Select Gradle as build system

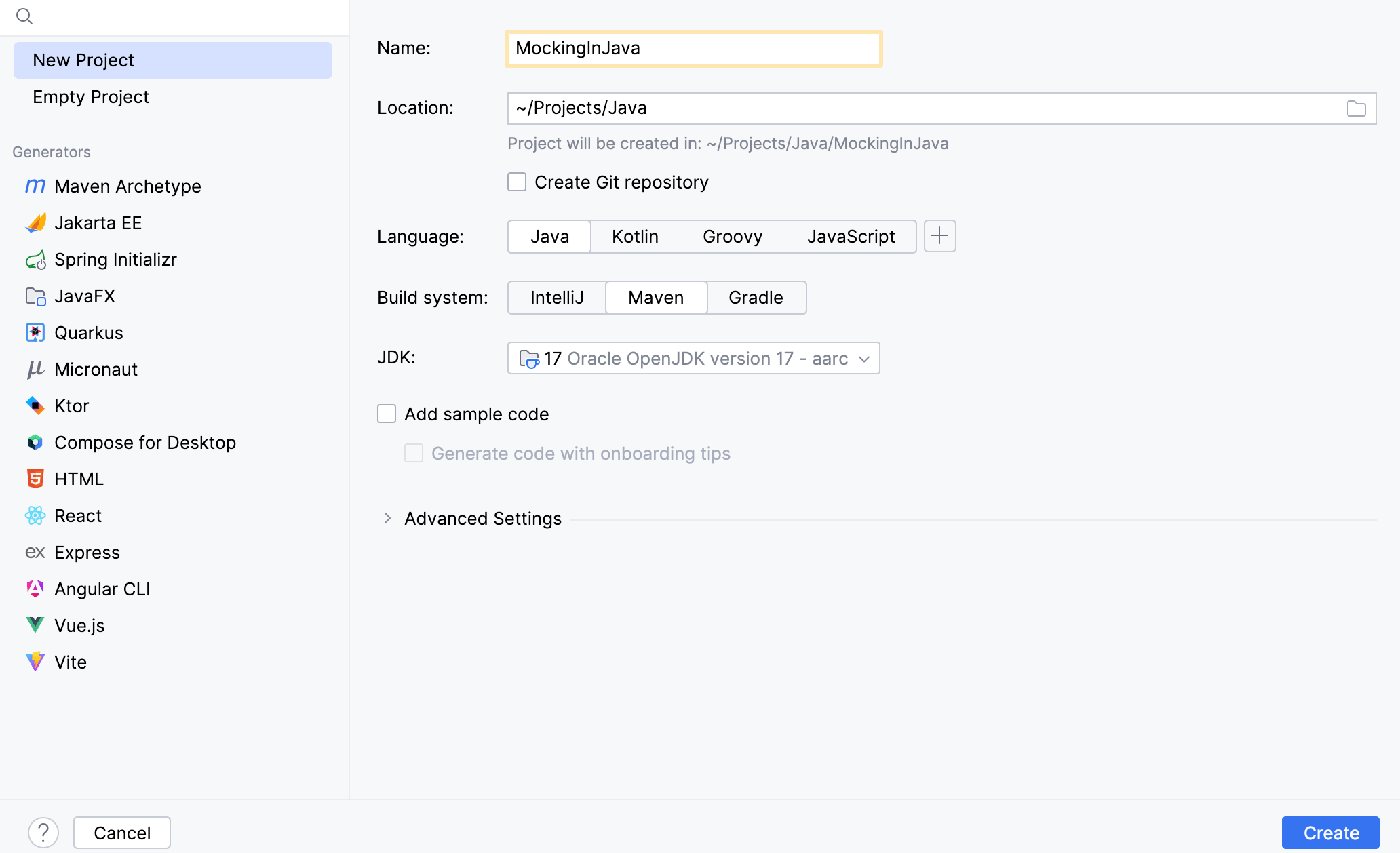756,298
